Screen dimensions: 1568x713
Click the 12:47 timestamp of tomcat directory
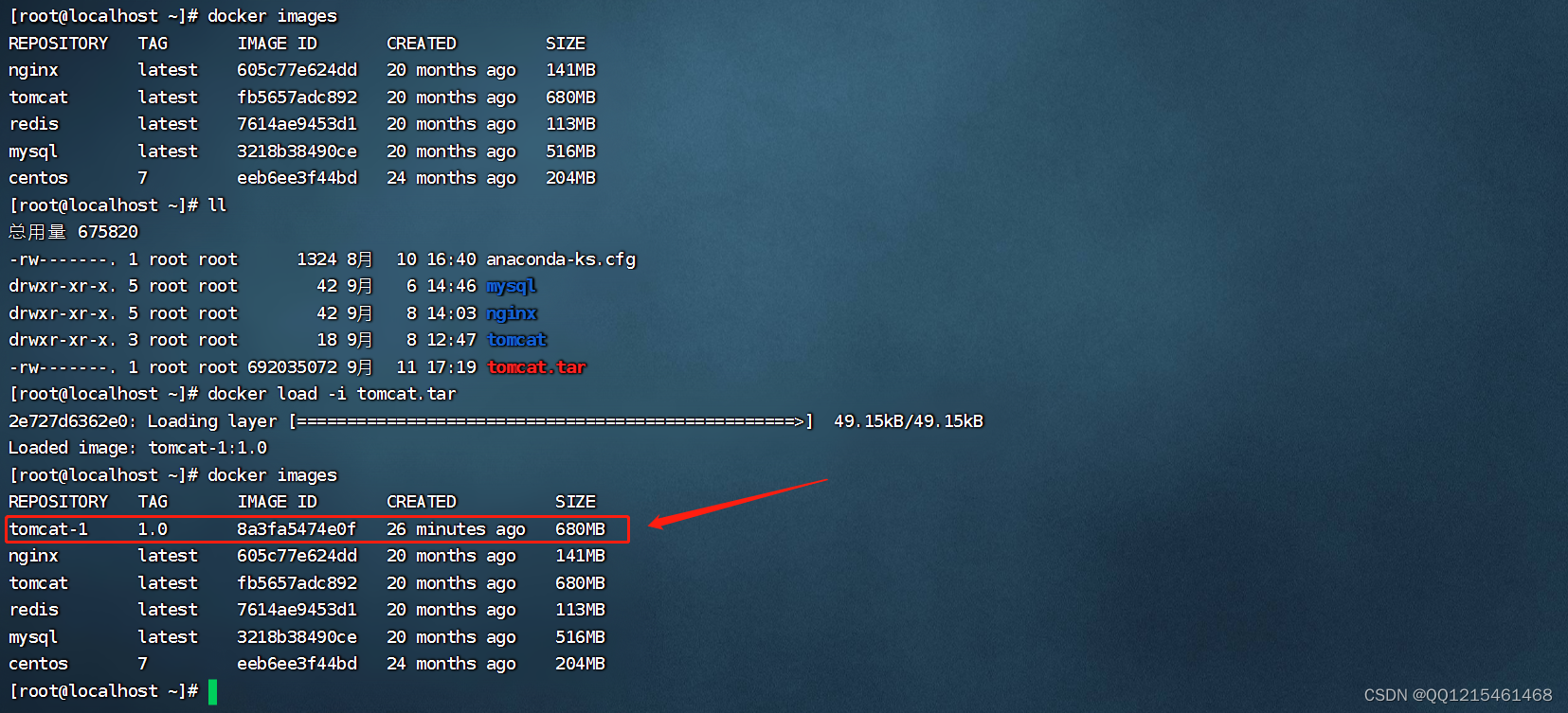[451, 340]
